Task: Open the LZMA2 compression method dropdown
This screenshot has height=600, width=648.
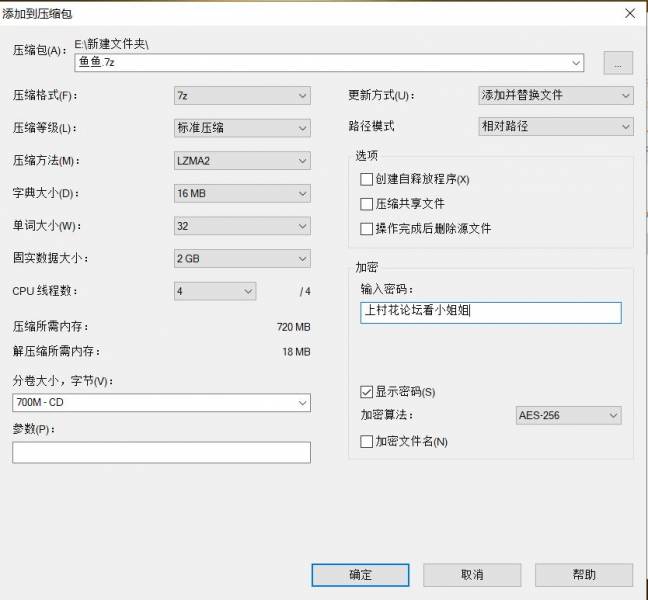Action: [241, 161]
